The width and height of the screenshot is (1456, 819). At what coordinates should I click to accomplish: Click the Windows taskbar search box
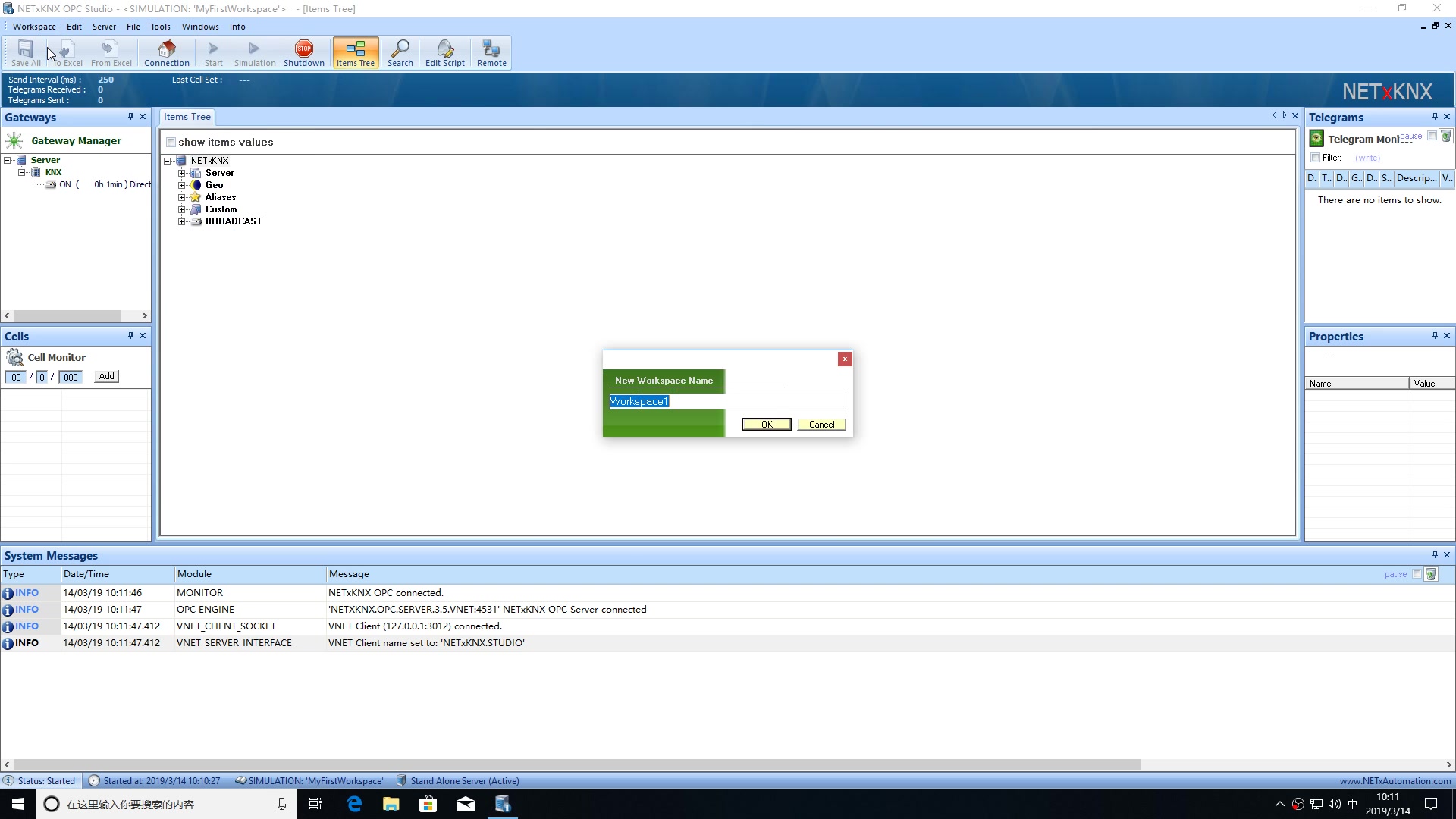[167, 804]
